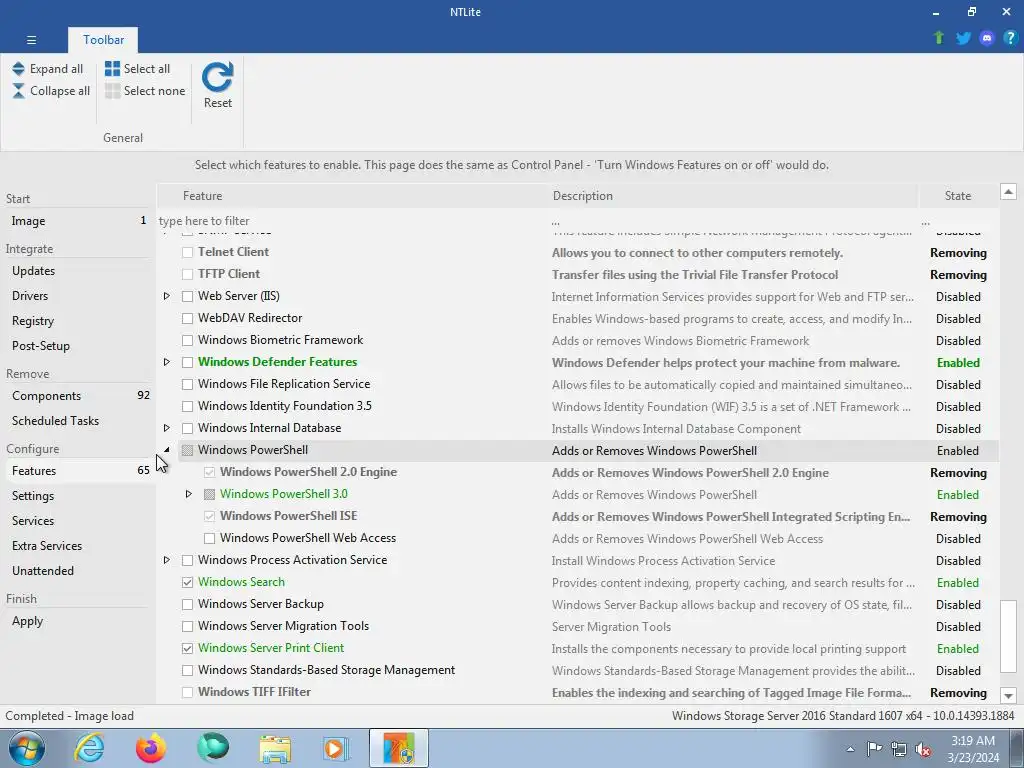The image size is (1024, 768).
Task: Click the taskbar clock showing 3:19 AM
Action: [973, 749]
